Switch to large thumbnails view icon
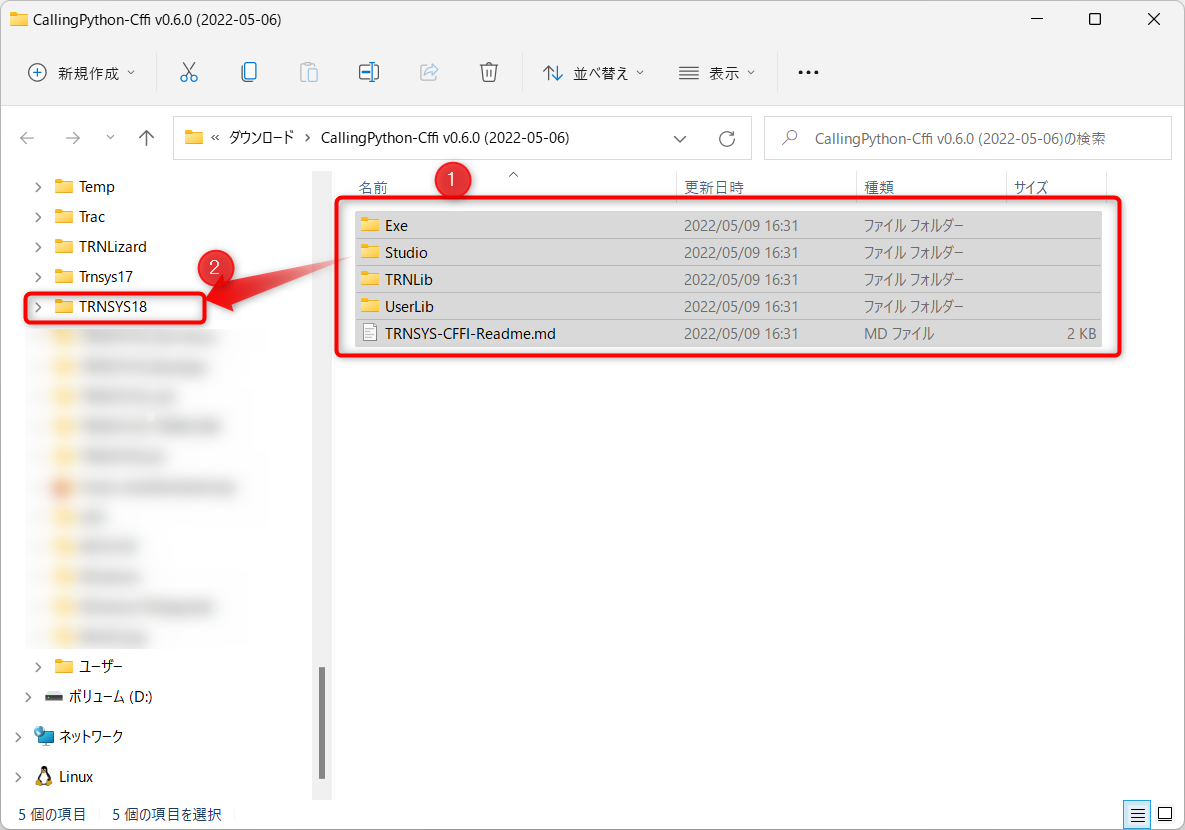1185x830 pixels. 1164,814
